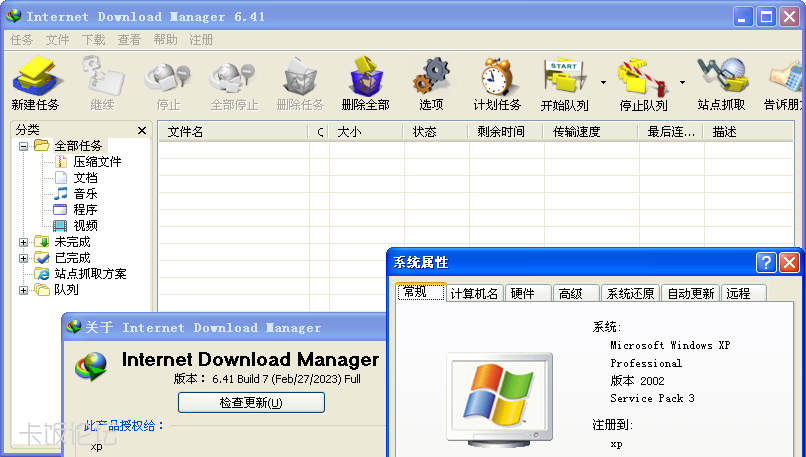
Task: Switch to 自动更新 tab in 系统属性
Action: coord(691,294)
